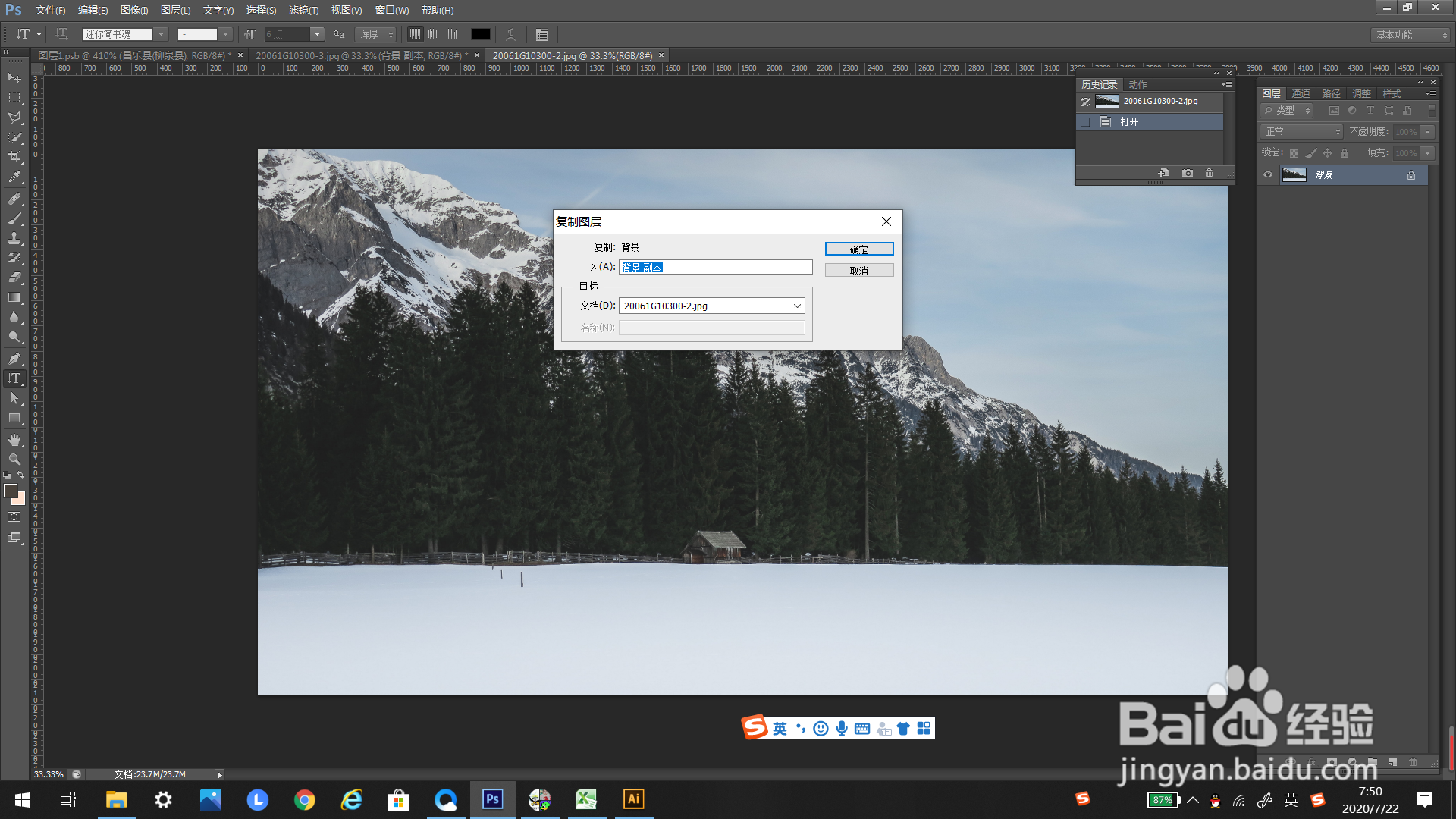
Task: Select the Eyedropper tool
Action: point(14,177)
